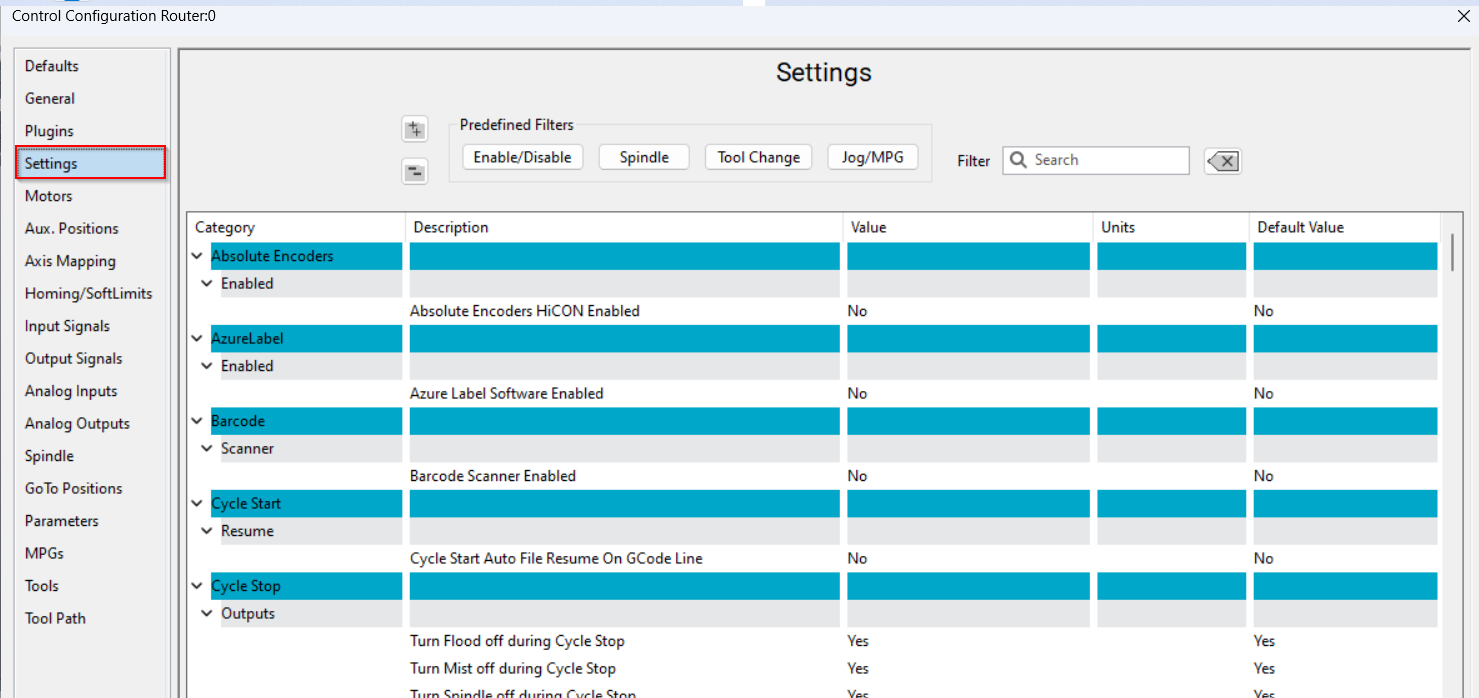The image size is (1479, 698).
Task: Collapse the Absolute Encoders category
Action: (x=197, y=256)
